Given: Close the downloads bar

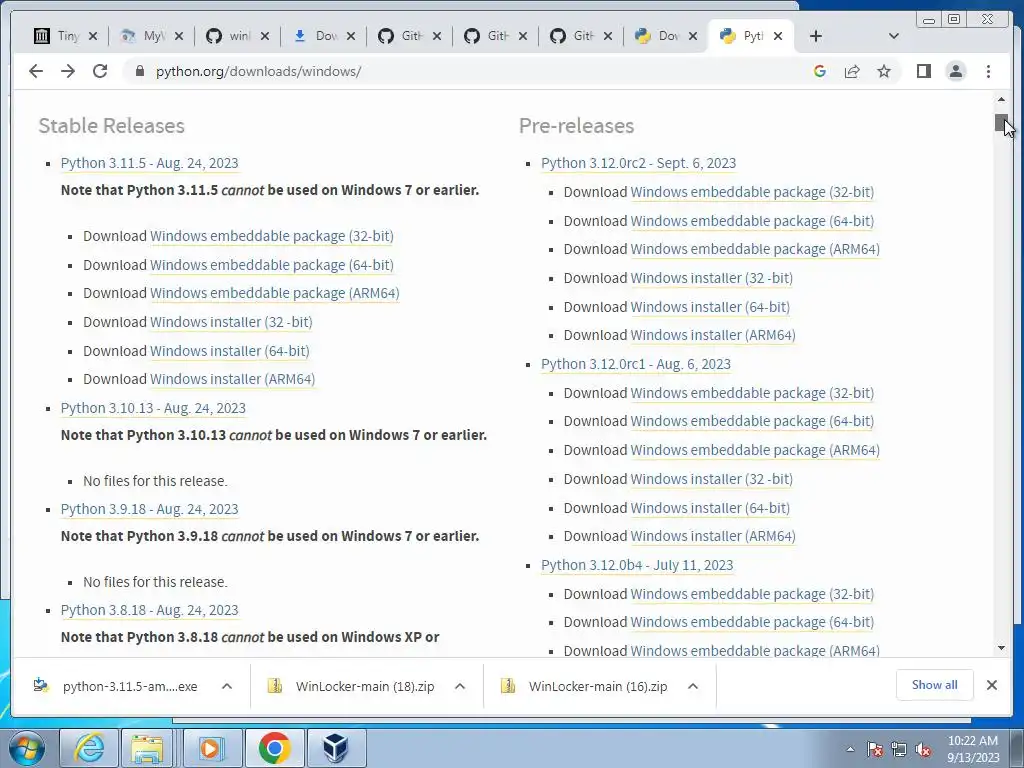Looking at the screenshot, I should (x=992, y=685).
